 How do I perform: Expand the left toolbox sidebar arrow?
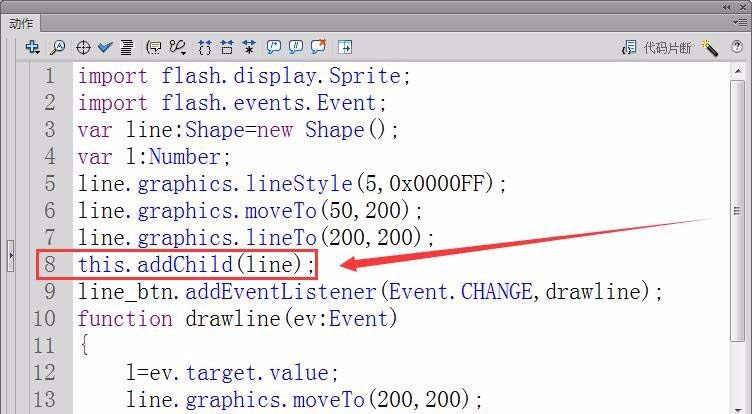click(11, 256)
